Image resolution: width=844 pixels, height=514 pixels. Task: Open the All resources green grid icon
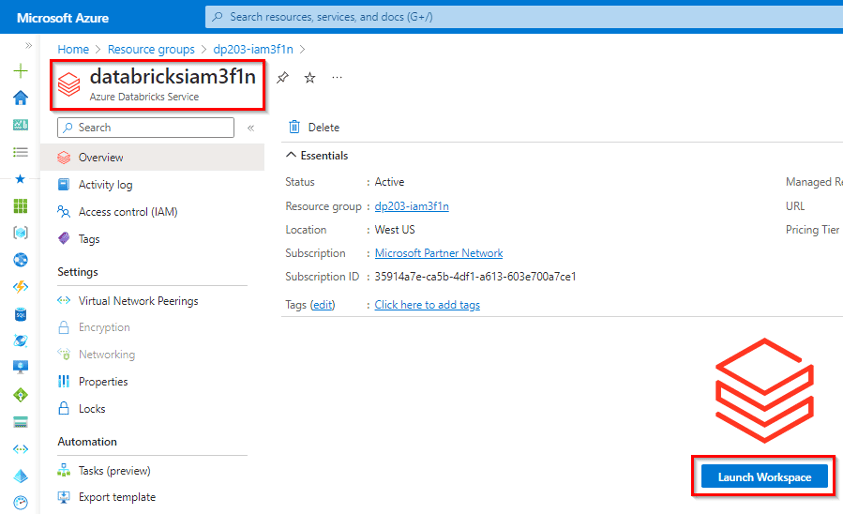(x=20, y=206)
